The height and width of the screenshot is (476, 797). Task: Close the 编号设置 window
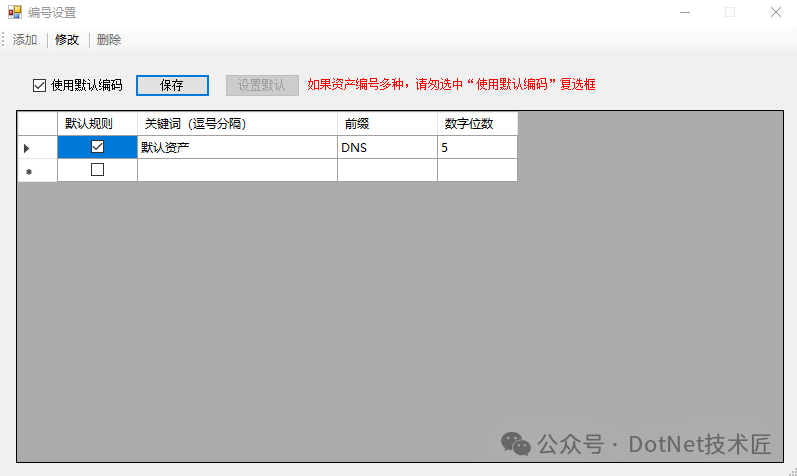[x=775, y=12]
